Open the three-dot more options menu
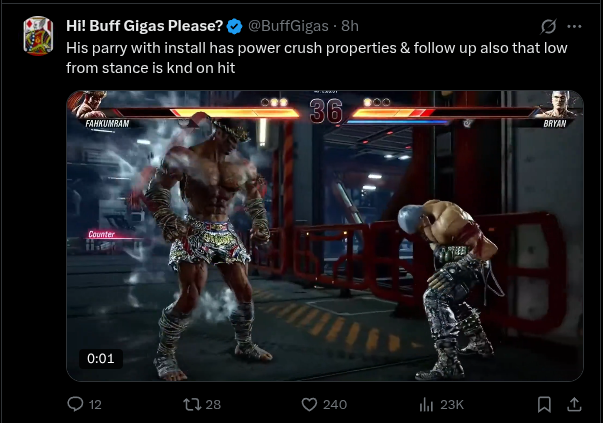Viewport: 603px width, 423px height. (x=575, y=27)
